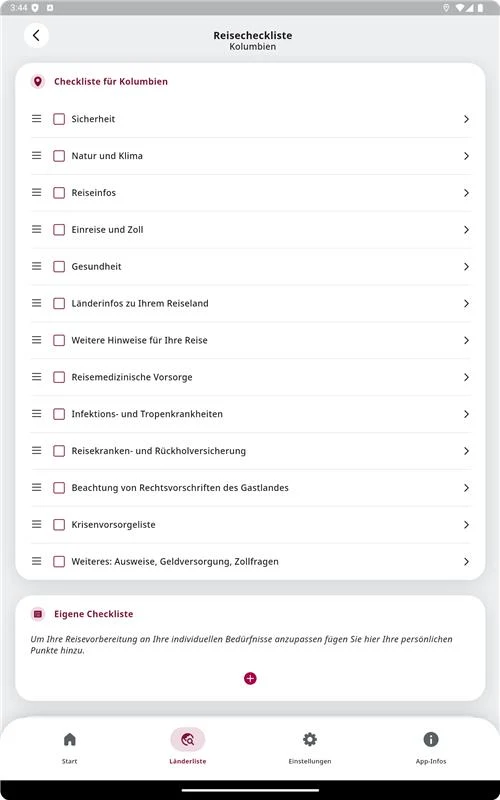The width and height of the screenshot is (500, 800).
Task: Open Reiseinfos details with its arrow
Action: click(x=466, y=193)
